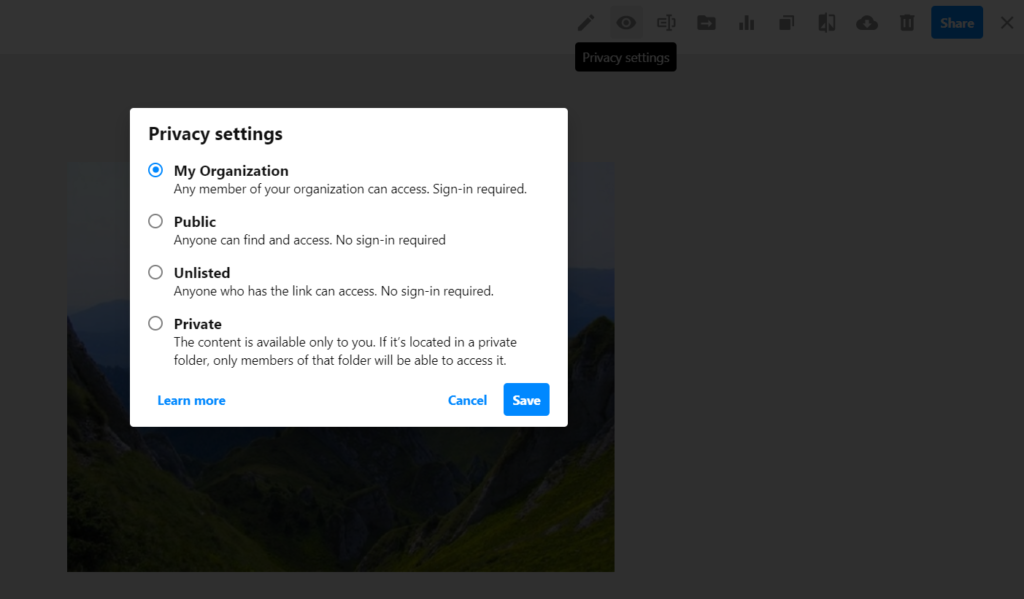This screenshot has height=599, width=1024.
Task: Click the trash delete icon
Action: [x=907, y=23]
